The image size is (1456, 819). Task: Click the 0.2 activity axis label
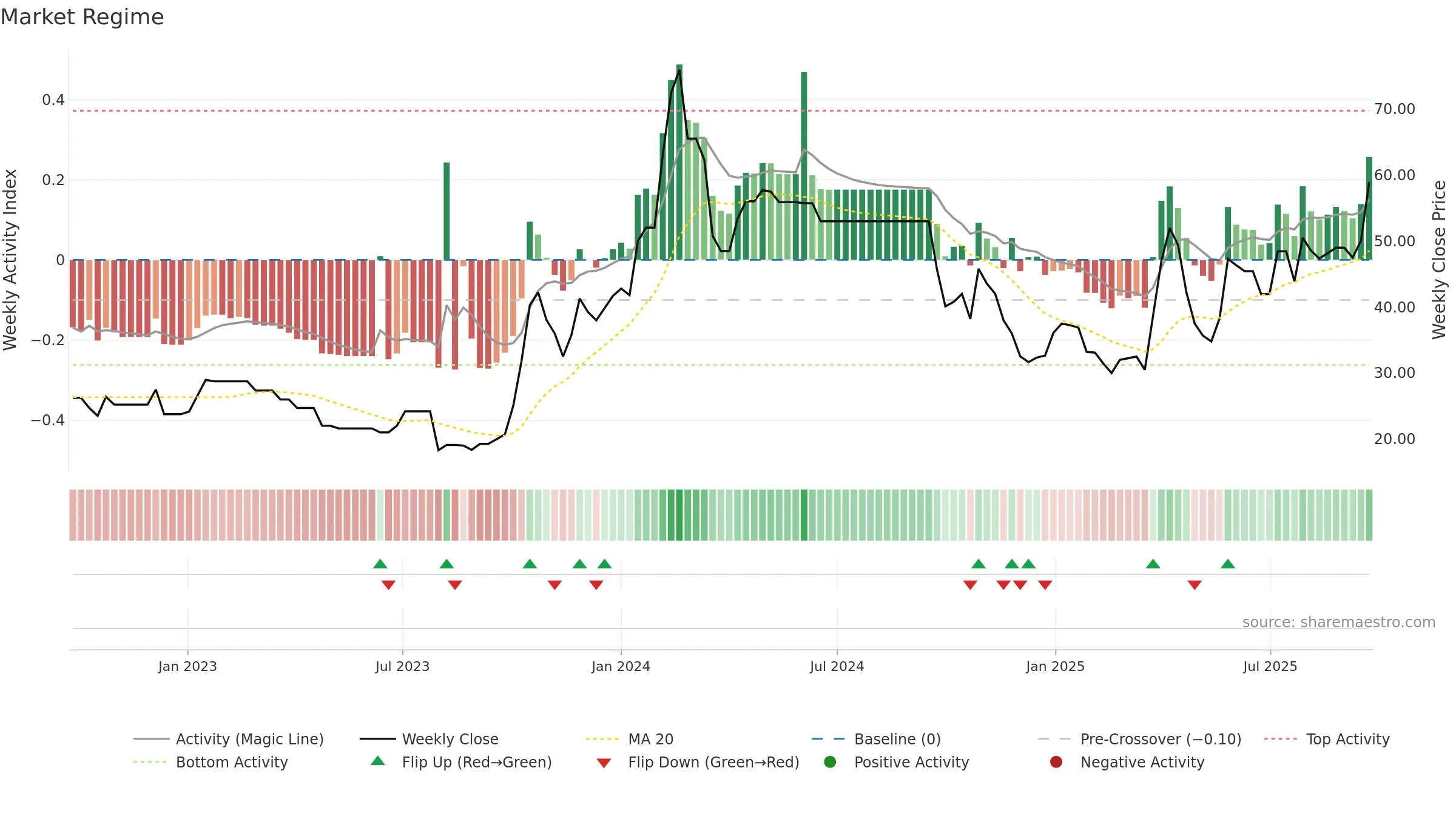[53, 180]
